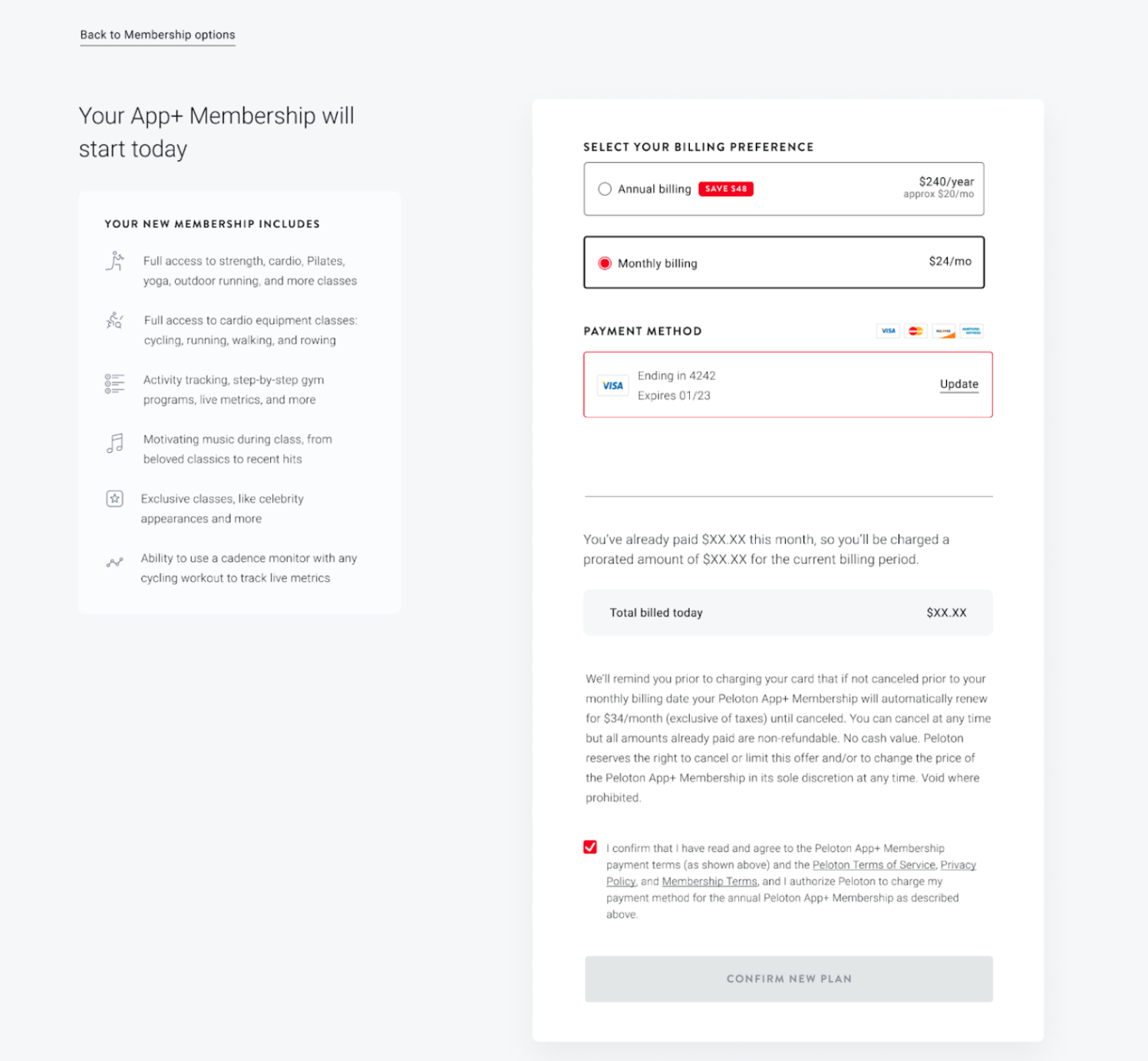Click the strength and cardio classes icon

(x=115, y=262)
